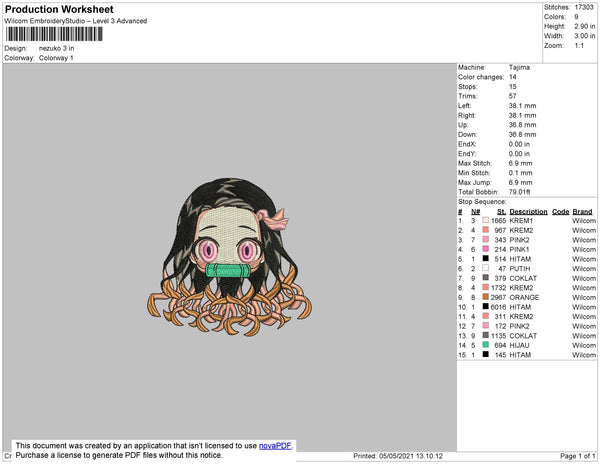This screenshot has width=600, height=464.
Task: Click the COKLAT row with 1135 stitches
Action: 527,335
